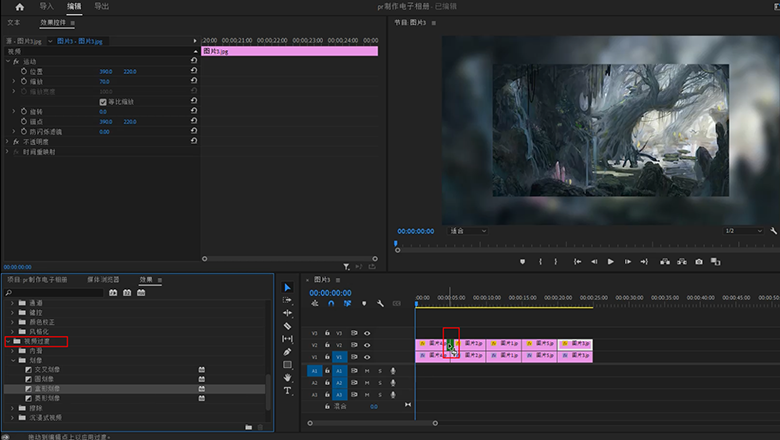Image resolution: width=780 pixels, height=440 pixels.
Task: Solo audio track A2
Action: (380, 383)
